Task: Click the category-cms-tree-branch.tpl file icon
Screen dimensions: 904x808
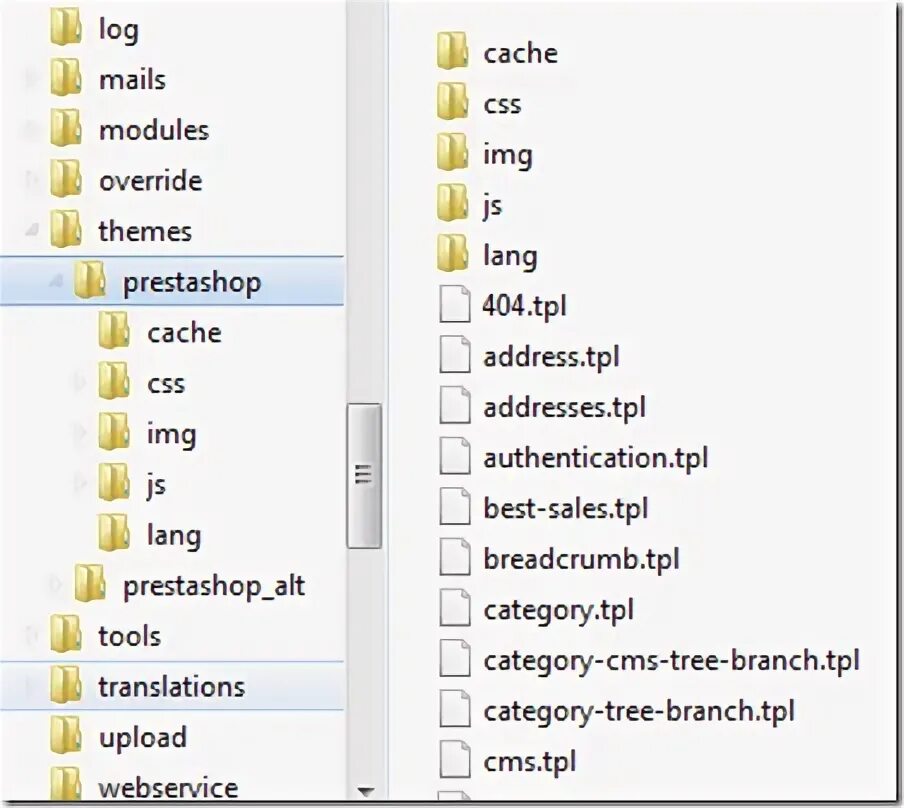Action: coord(455,660)
